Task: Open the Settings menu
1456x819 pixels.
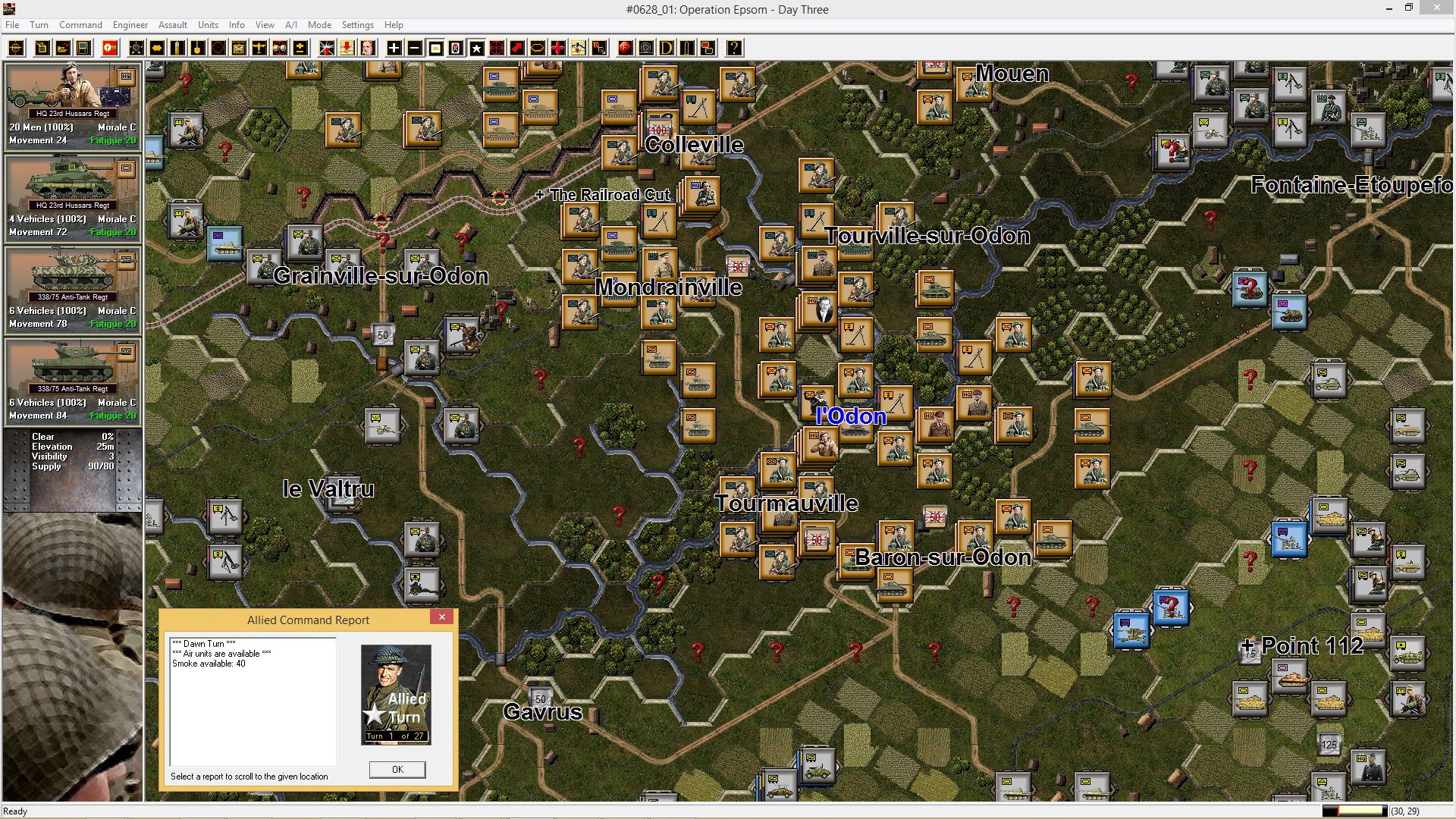Action: click(x=357, y=25)
